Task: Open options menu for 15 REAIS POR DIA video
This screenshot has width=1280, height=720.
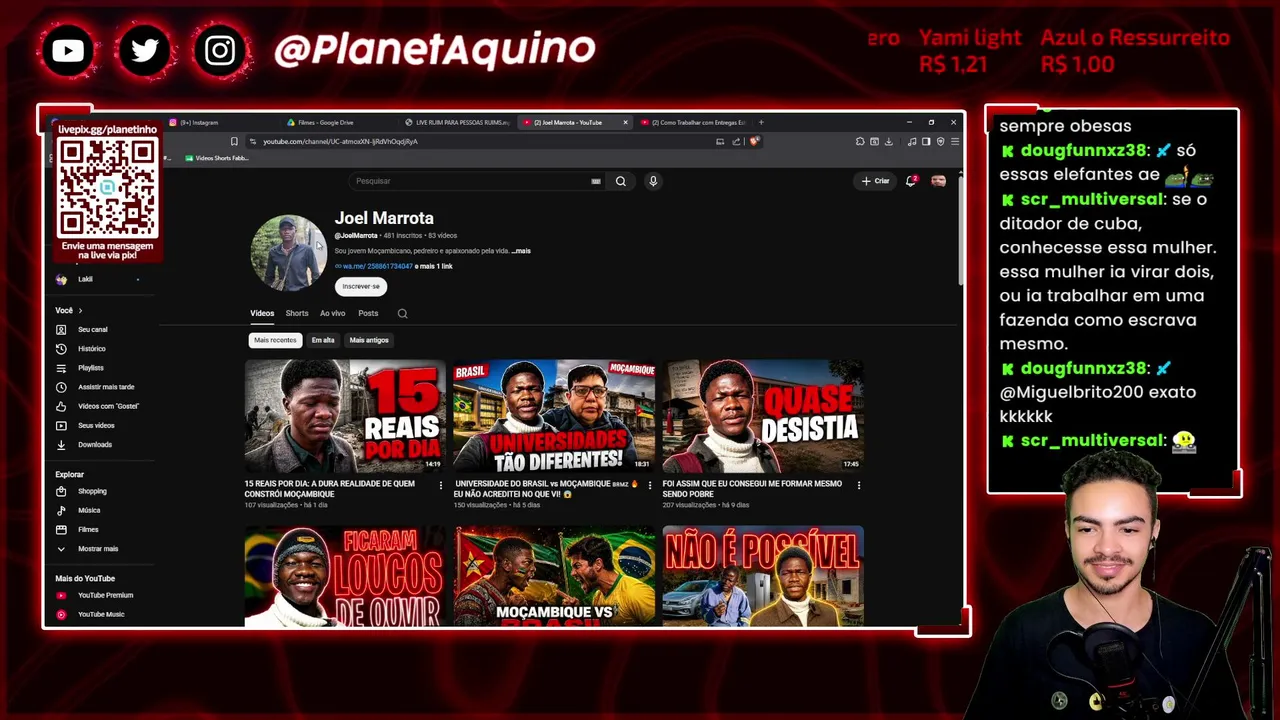Action: click(x=440, y=486)
